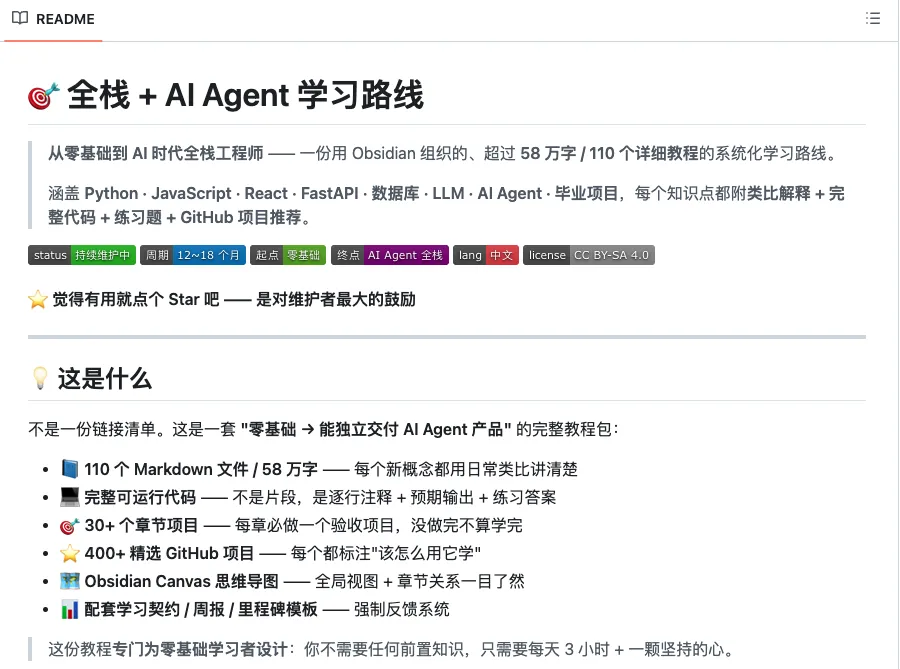Click the laptop icon next to 完整可运行代码

[x=70, y=497]
